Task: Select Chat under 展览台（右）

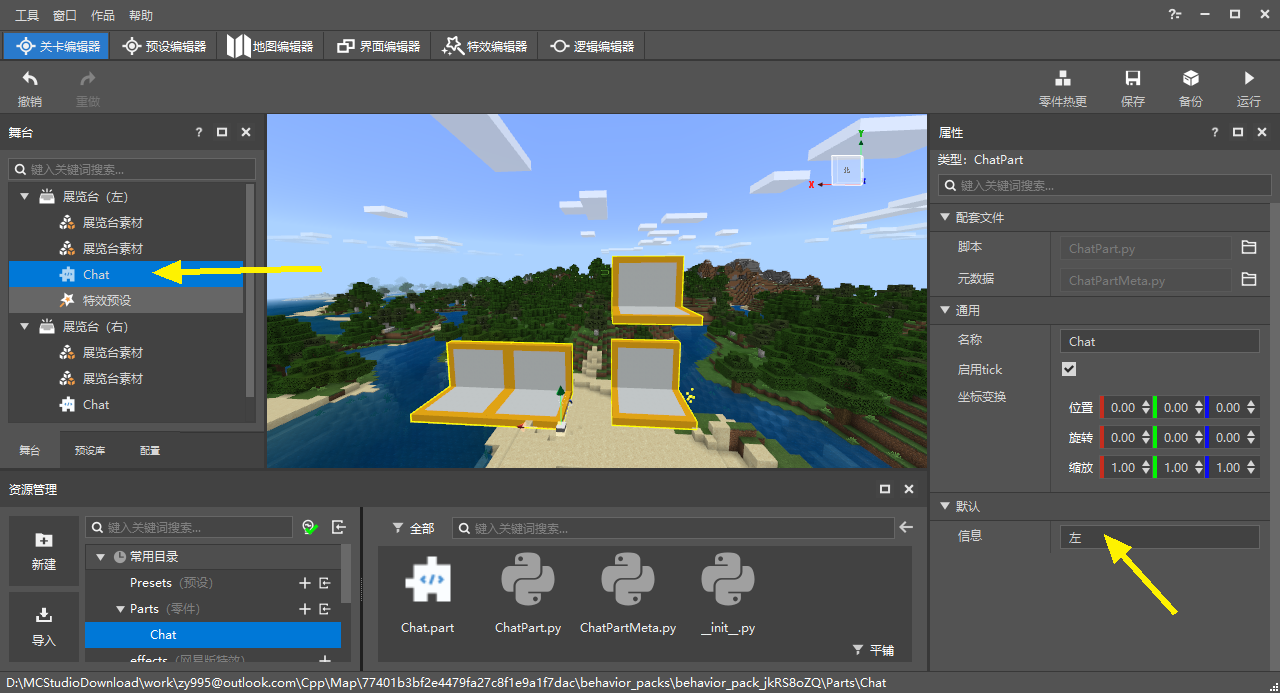Action: click(126, 405)
